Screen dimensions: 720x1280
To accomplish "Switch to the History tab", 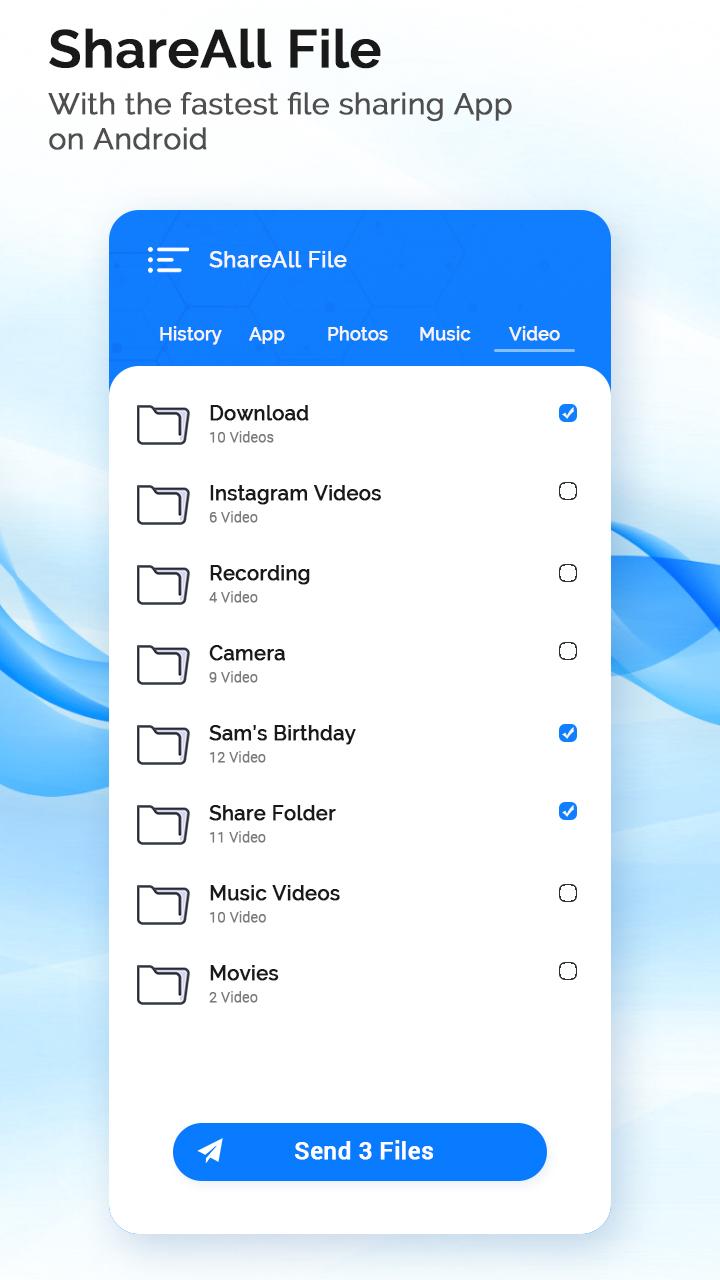I will tap(190, 334).
